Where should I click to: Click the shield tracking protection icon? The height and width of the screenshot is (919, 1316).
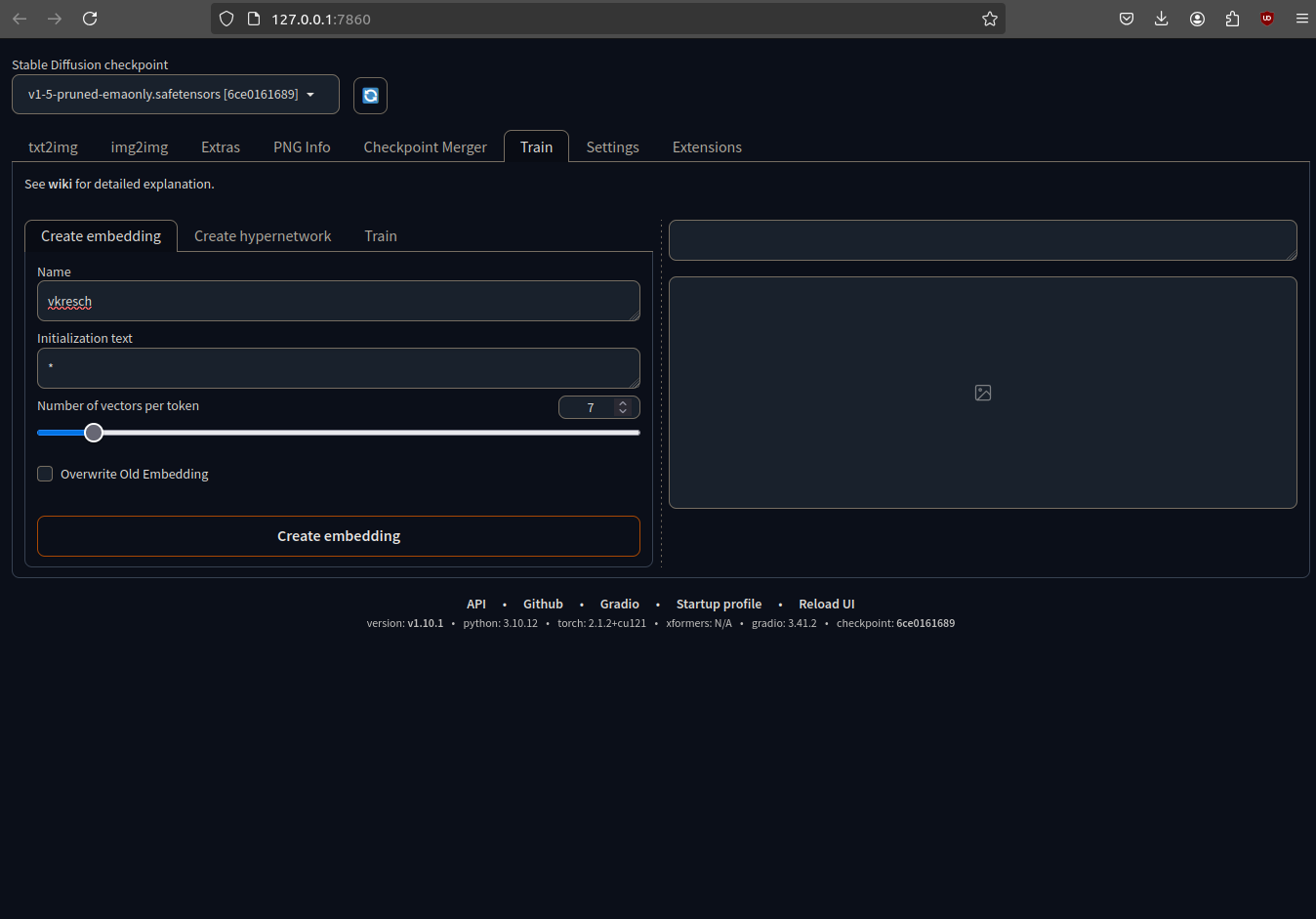(x=226, y=19)
